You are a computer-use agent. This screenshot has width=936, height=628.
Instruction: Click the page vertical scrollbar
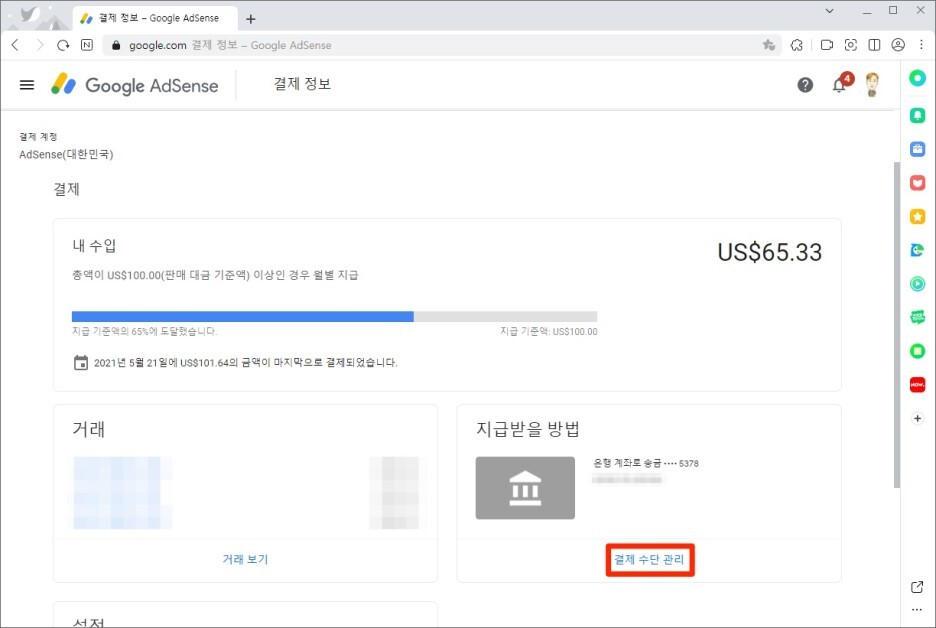(897, 324)
